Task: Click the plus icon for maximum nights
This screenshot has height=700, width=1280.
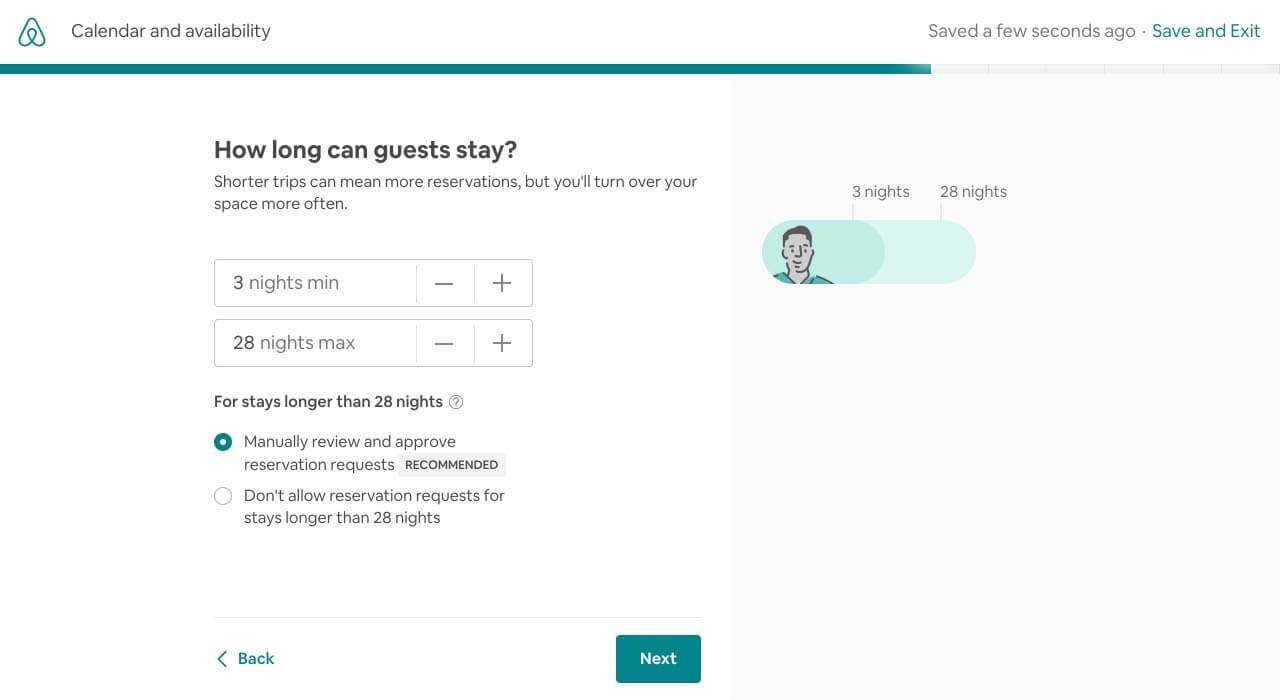Action: tap(502, 343)
